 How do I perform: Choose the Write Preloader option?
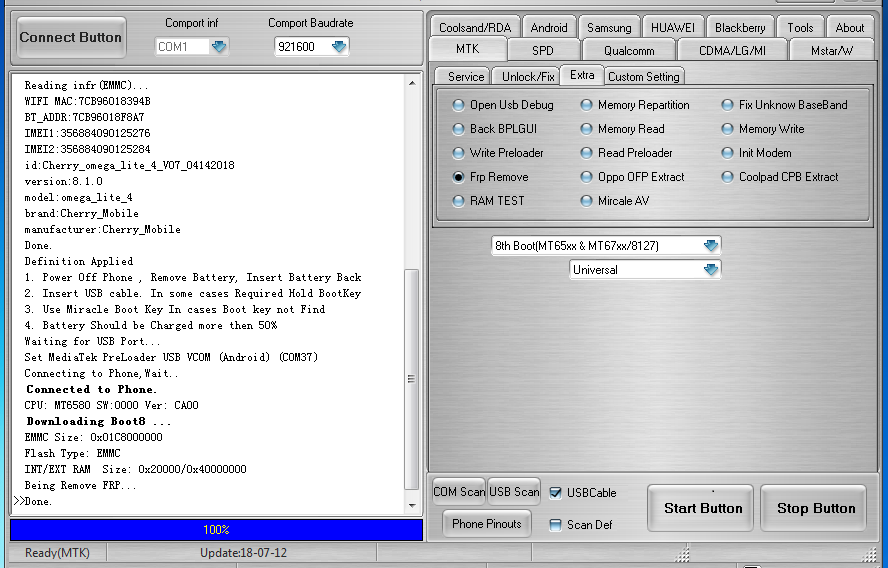(498, 153)
